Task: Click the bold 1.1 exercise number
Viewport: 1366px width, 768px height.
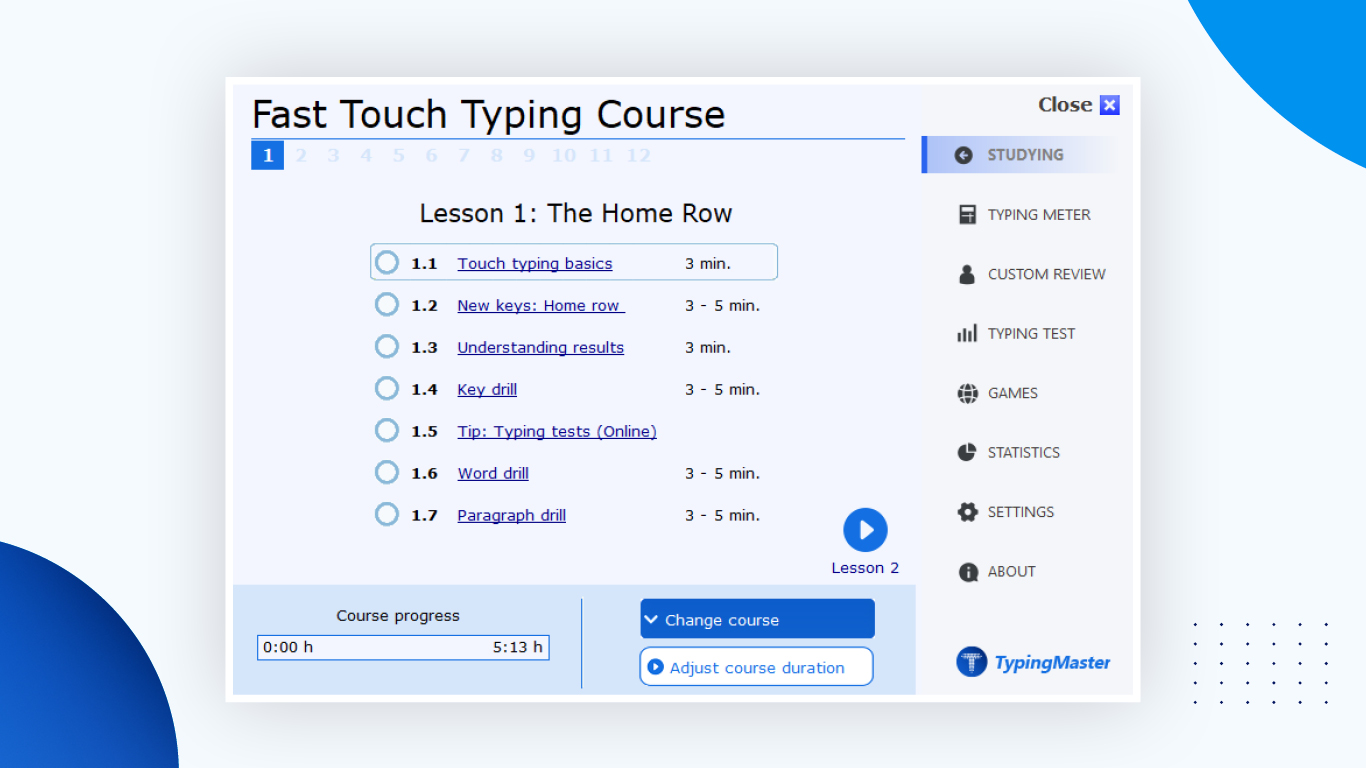Action: pyautogui.click(x=424, y=264)
